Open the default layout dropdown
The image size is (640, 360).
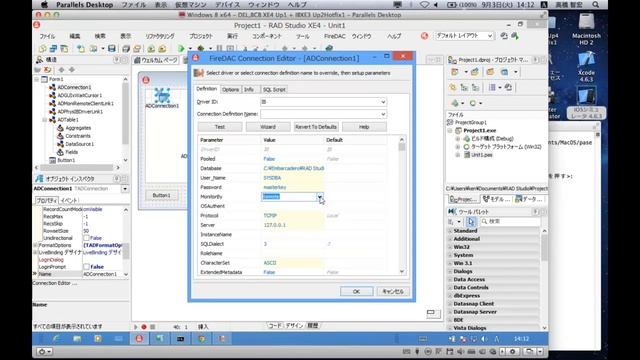[x=489, y=36]
